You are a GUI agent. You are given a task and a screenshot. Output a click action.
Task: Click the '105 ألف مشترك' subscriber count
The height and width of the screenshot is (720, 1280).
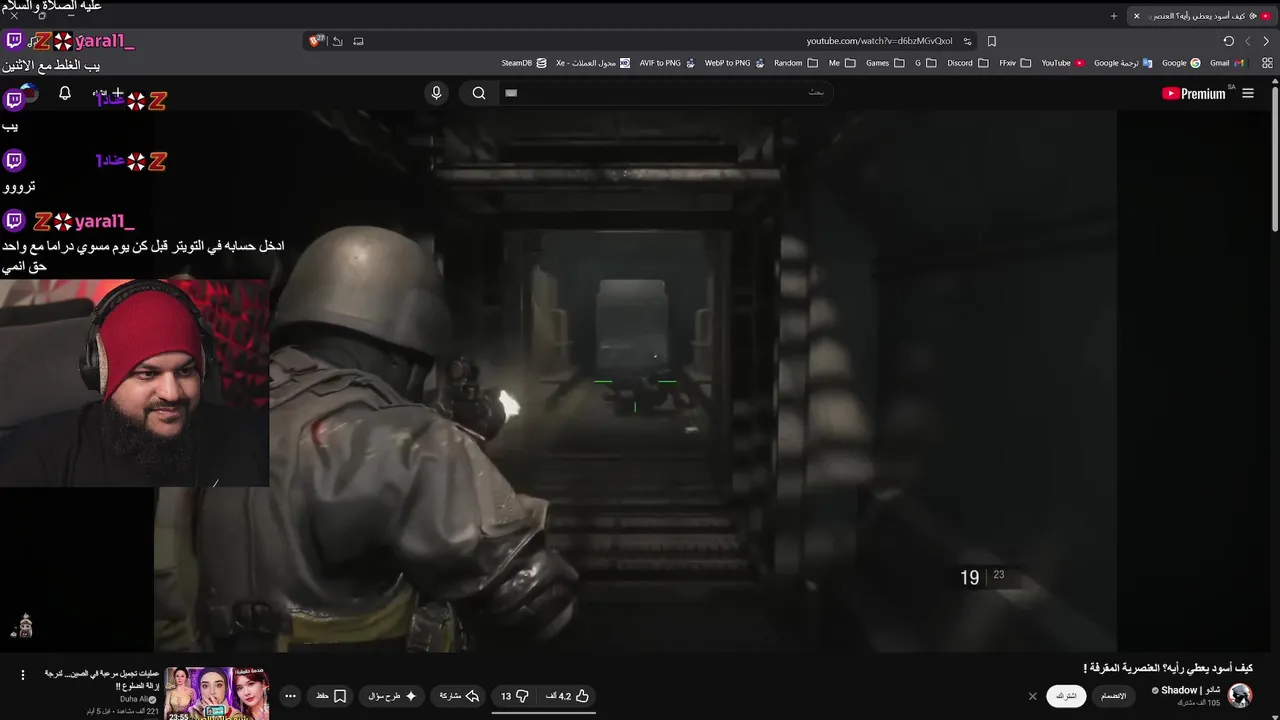[1199, 703]
